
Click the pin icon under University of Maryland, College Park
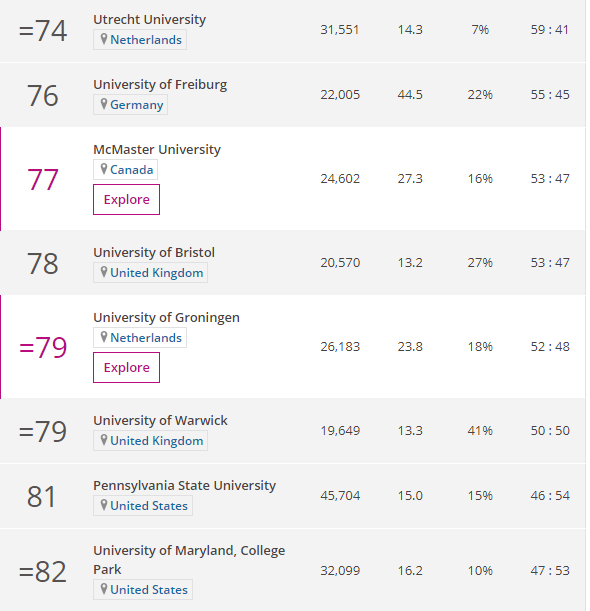point(104,589)
